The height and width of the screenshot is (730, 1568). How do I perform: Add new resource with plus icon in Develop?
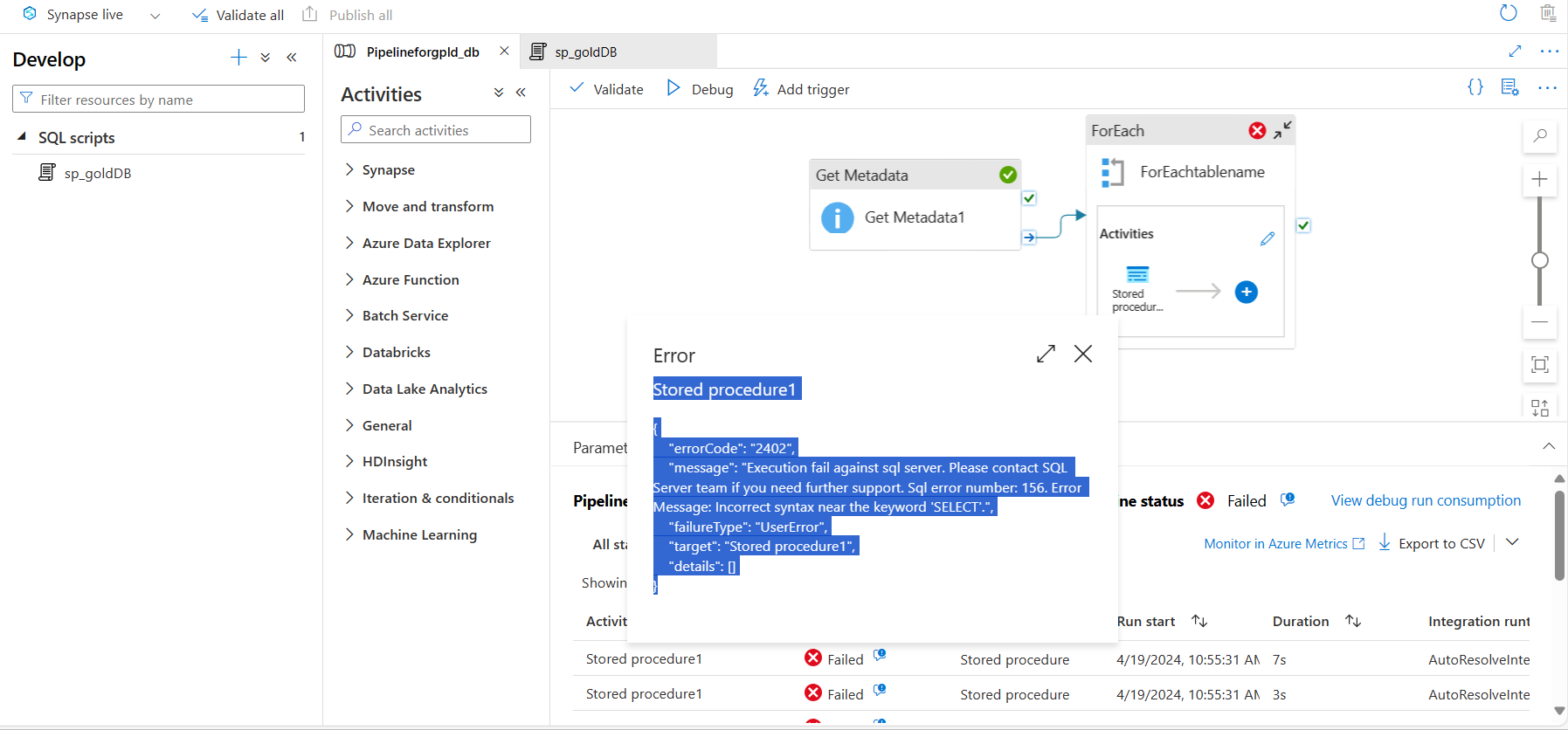point(238,58)
